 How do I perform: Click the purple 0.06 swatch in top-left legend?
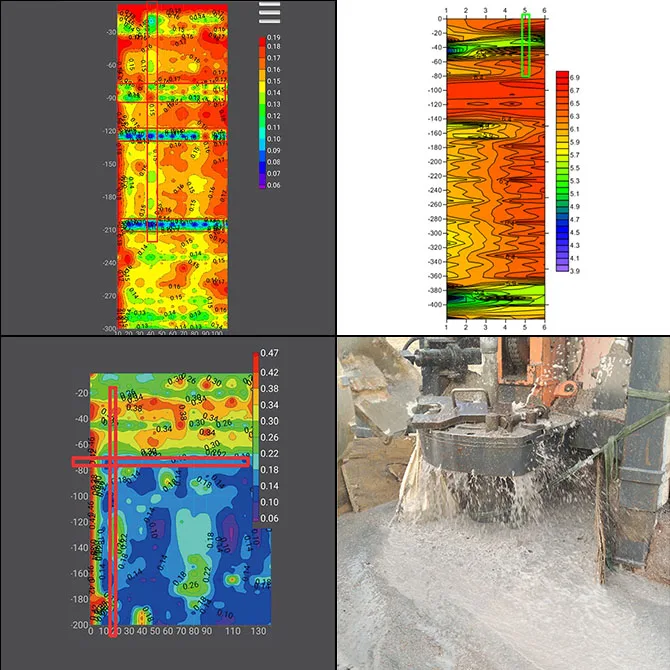tap(262, 185)
